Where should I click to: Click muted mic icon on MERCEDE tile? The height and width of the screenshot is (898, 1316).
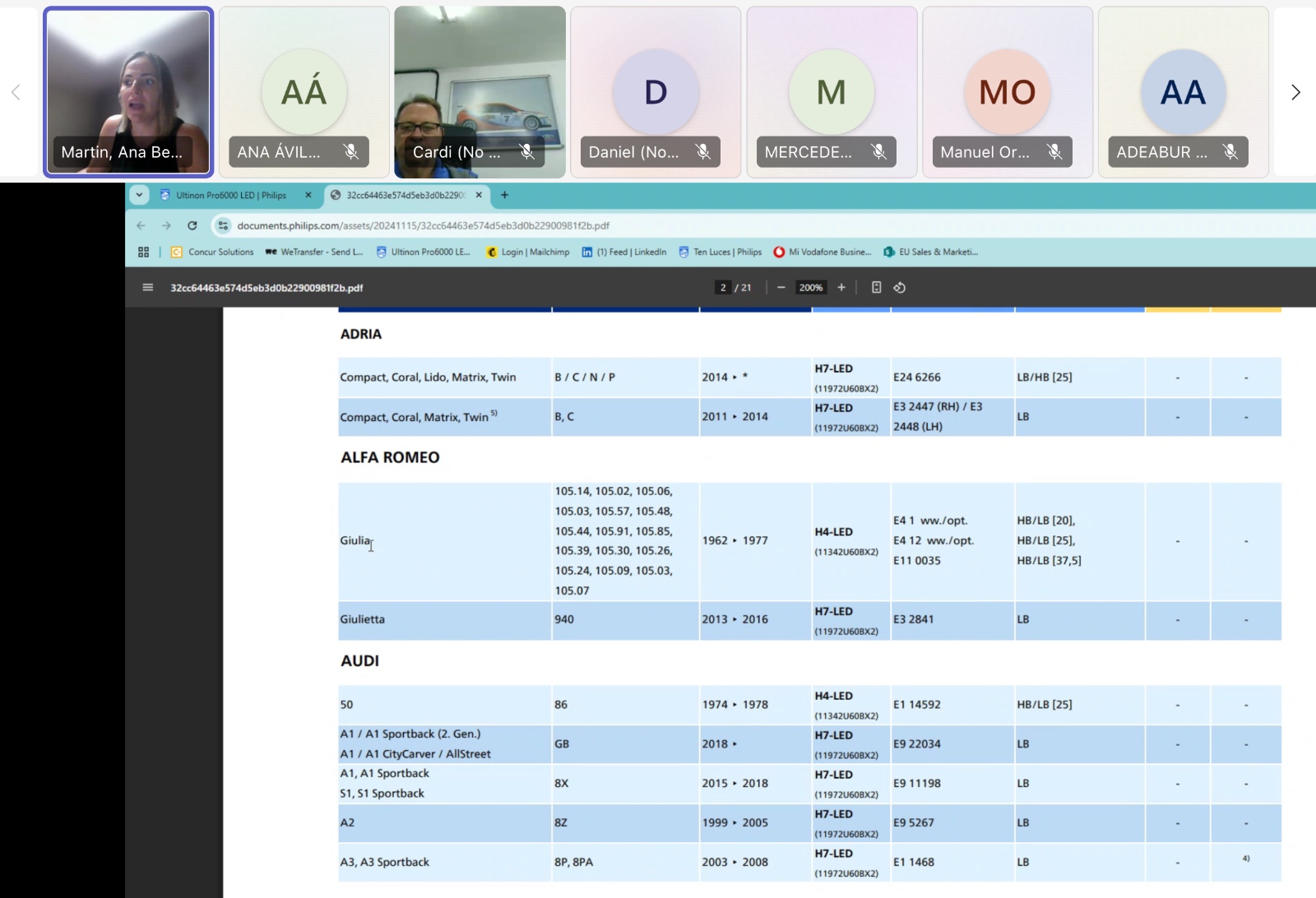879,151
